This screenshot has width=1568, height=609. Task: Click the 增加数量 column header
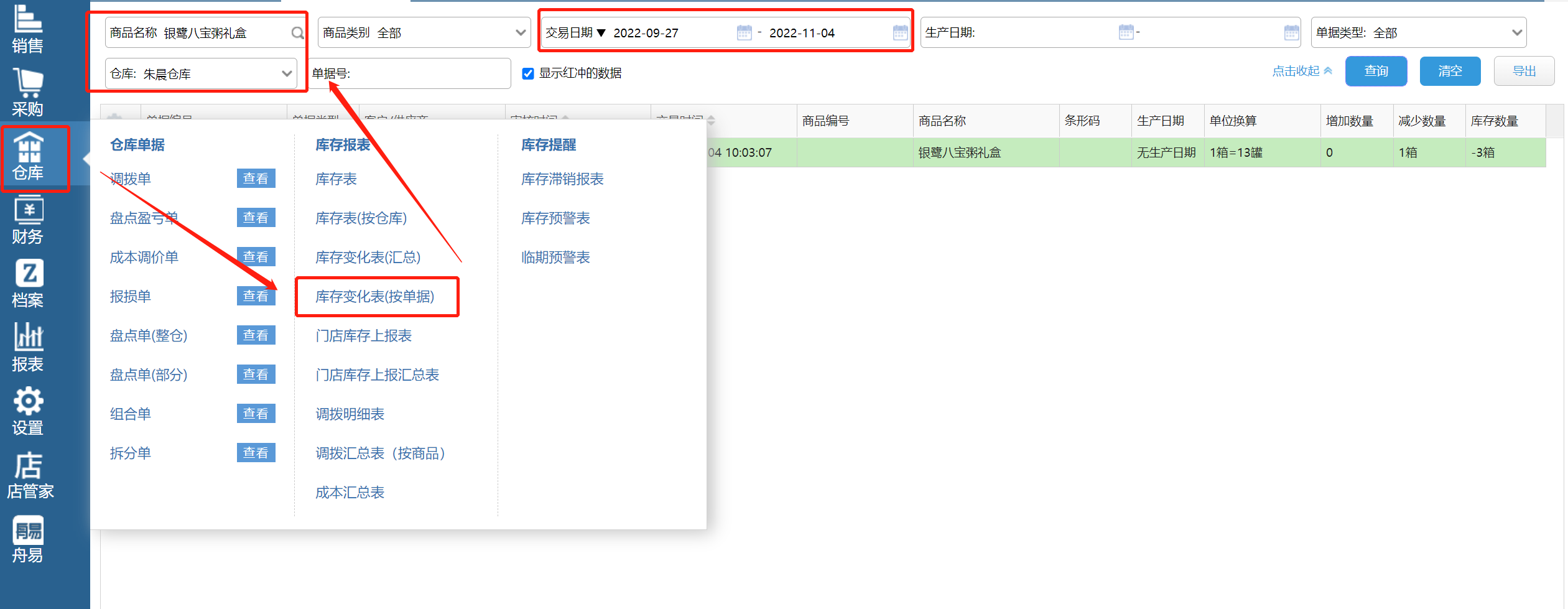point(1357,121)
